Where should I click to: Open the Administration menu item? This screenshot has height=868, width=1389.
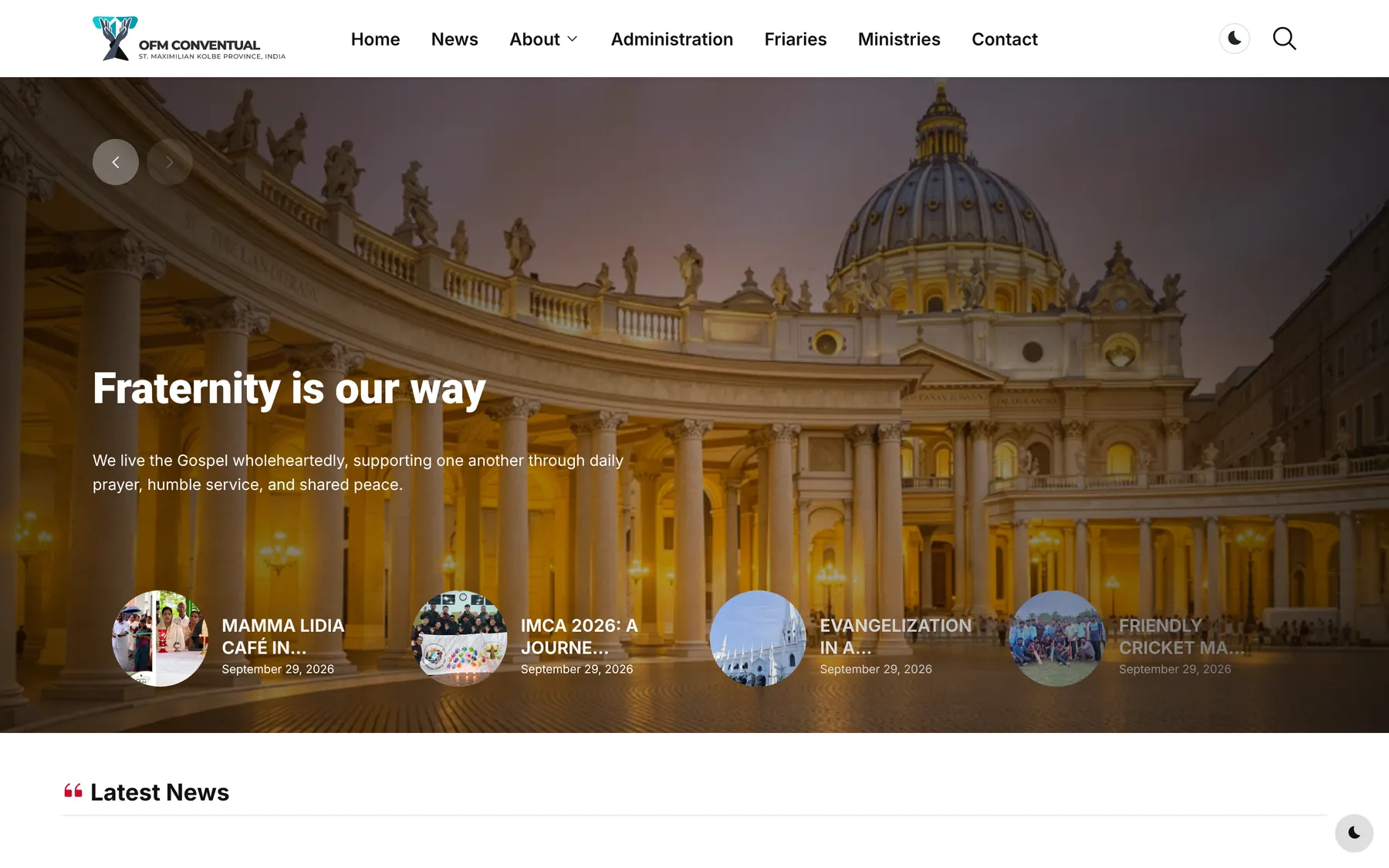pyautogui.click(x=672, y=39)
